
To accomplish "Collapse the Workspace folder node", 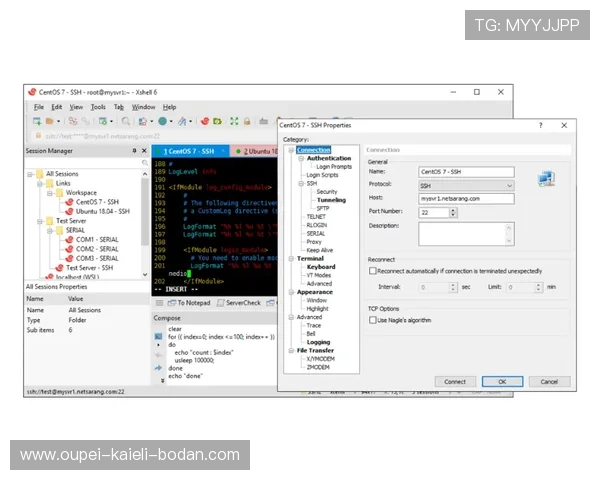I will click(x=50, y=193).
